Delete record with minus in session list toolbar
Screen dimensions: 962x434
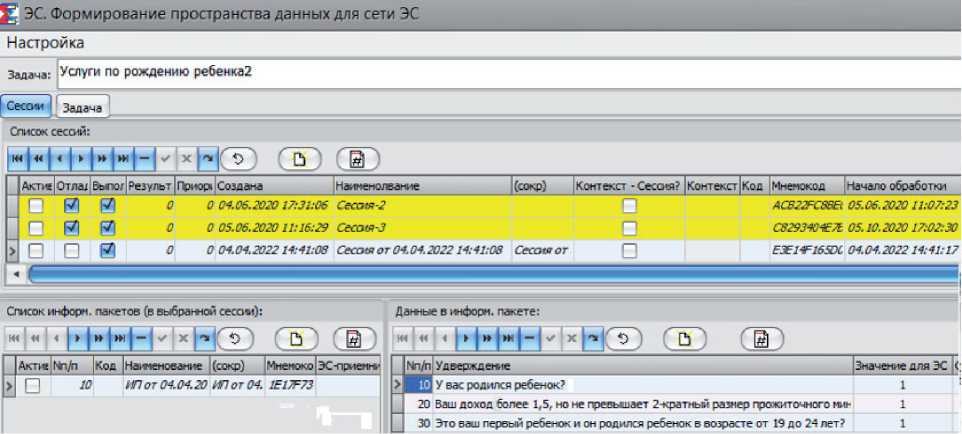coord(144,159)
